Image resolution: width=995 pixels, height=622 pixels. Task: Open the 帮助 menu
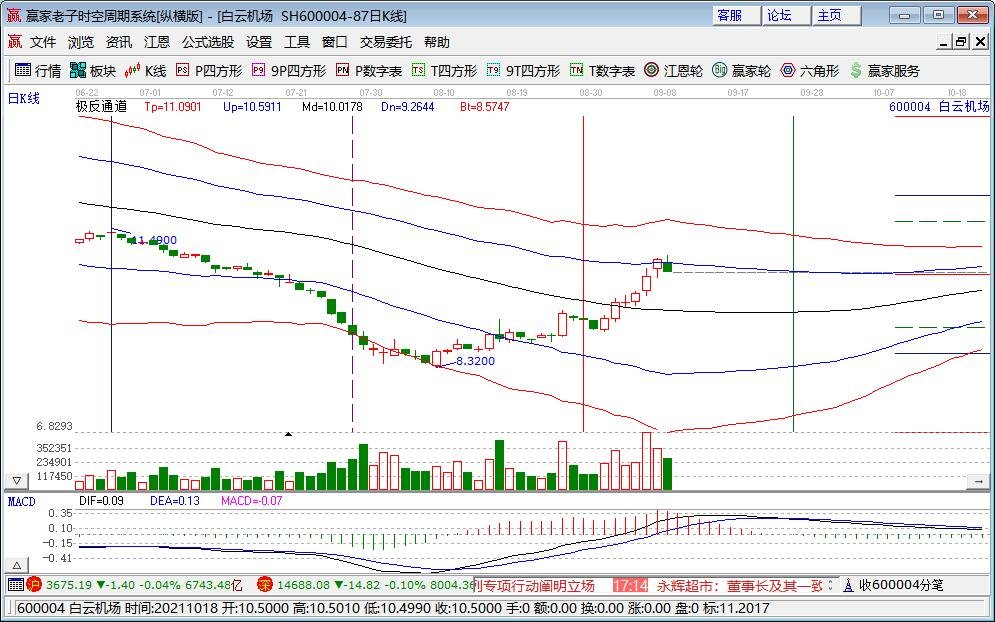coord(437,42)
